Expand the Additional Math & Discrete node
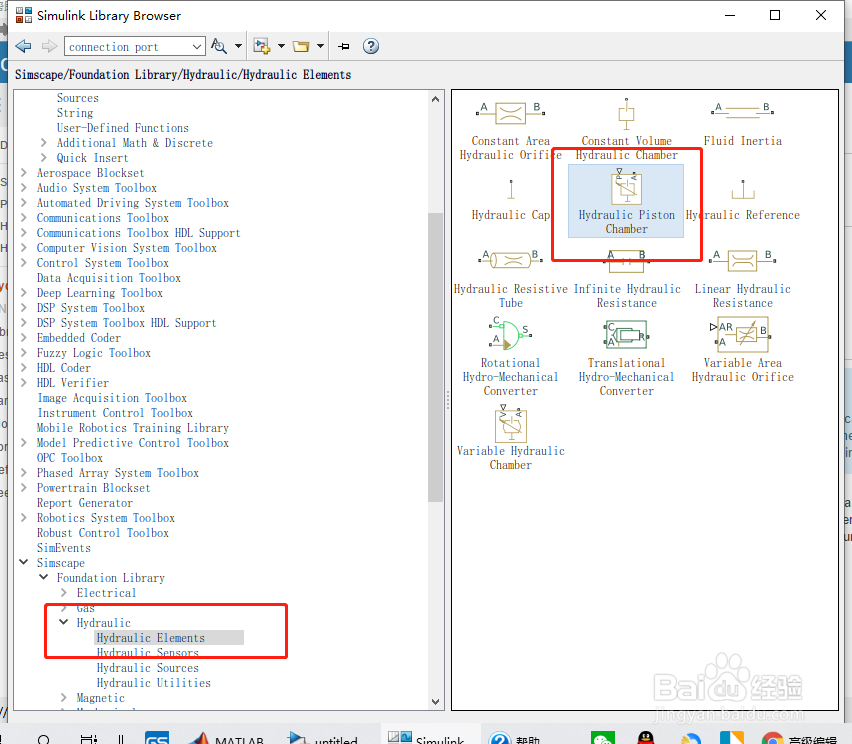The height and width of the screenshot is (744, 852). click(43, 142)
